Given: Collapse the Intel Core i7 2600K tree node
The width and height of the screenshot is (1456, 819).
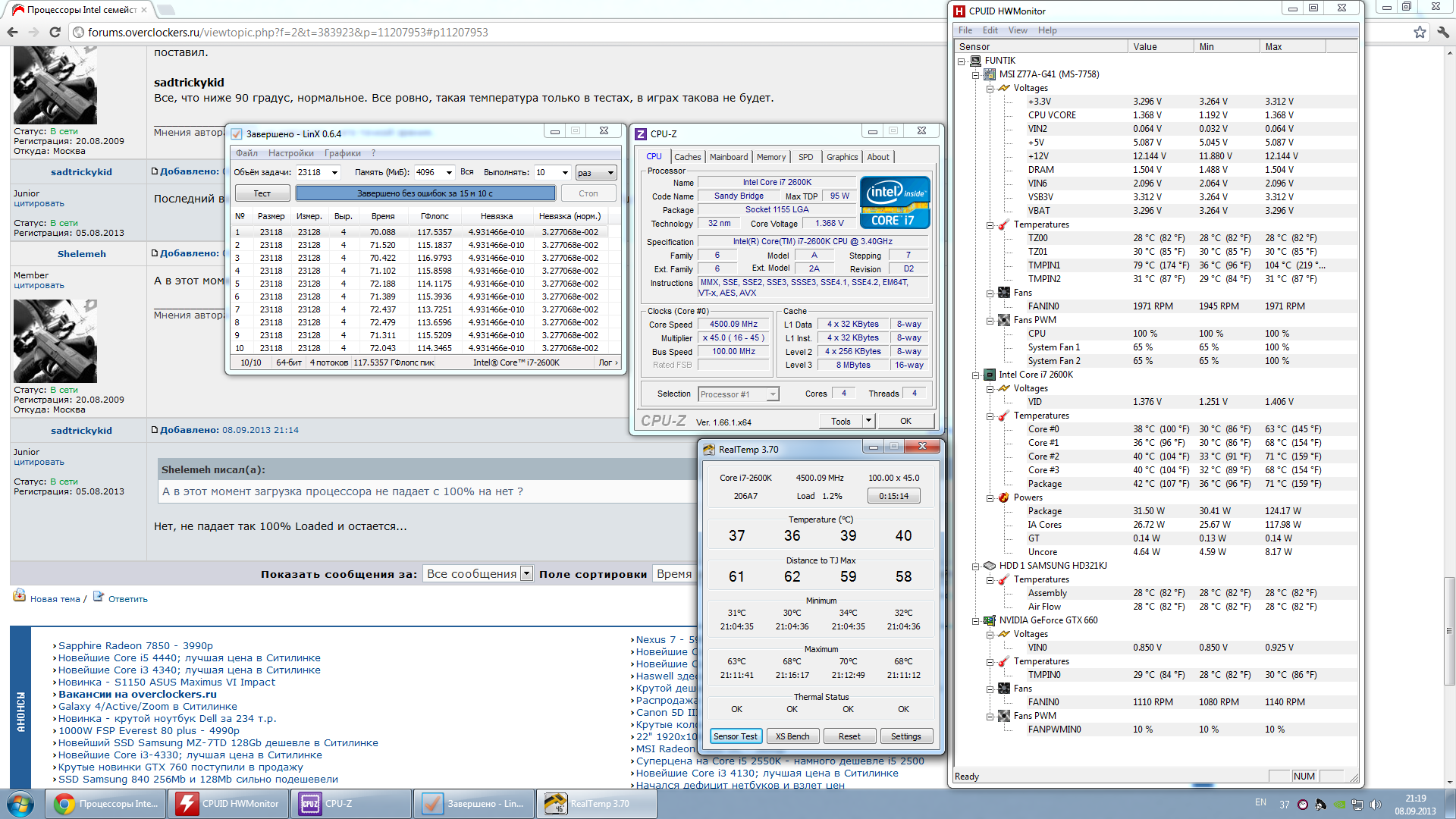Looking at the screenshot, I should (976, 375).
